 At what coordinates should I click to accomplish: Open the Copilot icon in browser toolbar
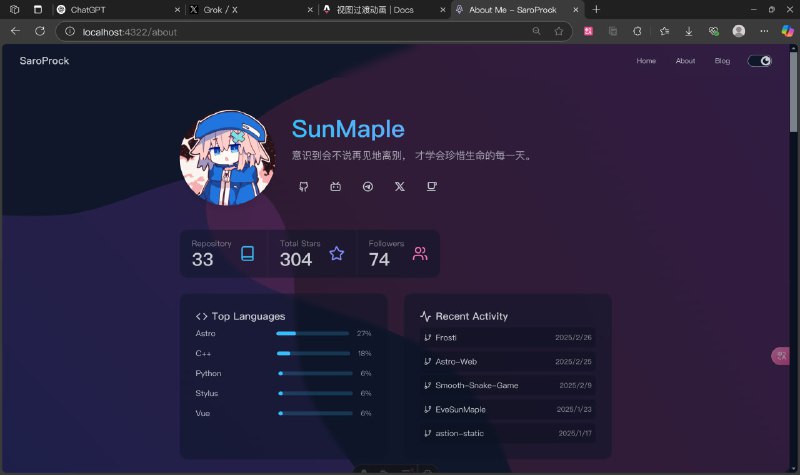[787, 31]
